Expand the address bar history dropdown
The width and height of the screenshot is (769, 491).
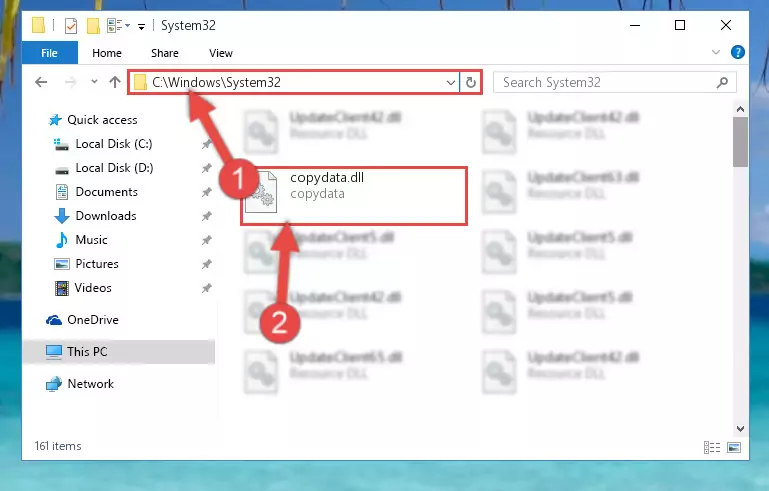point(451,82)
